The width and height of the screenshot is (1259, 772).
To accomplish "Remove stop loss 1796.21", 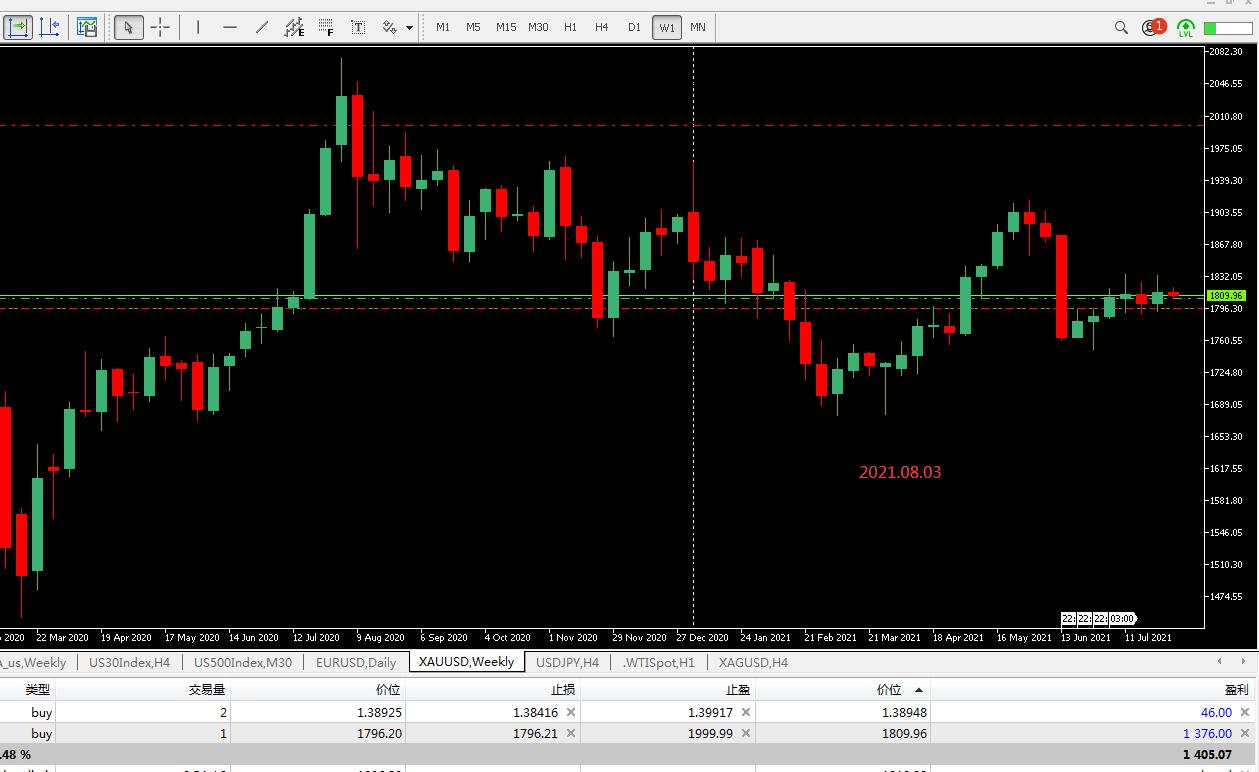I will [x=571, y=733].
